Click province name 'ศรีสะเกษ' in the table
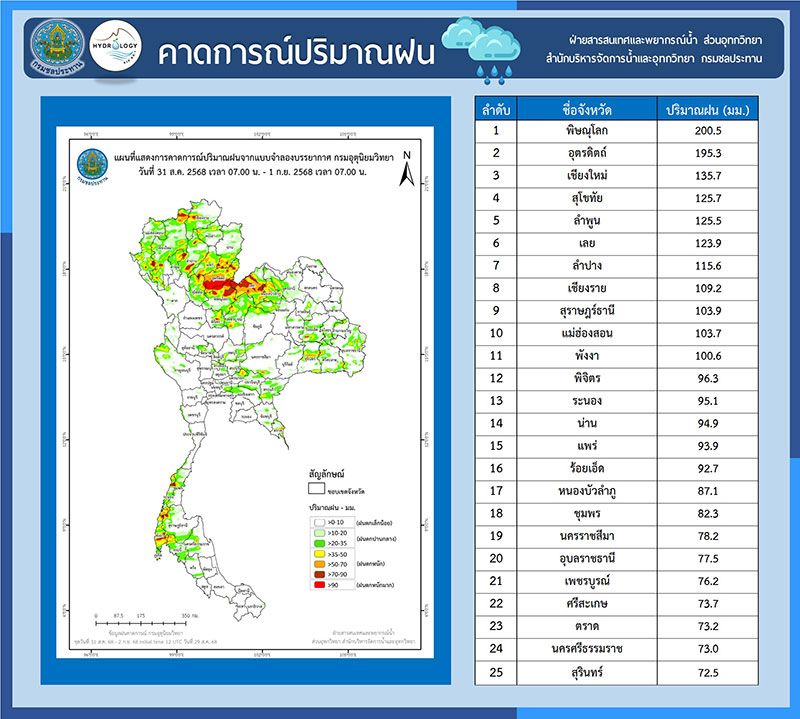Image resolution: width=800 pixels, height=719 pixels. click(x=587, y=603)
